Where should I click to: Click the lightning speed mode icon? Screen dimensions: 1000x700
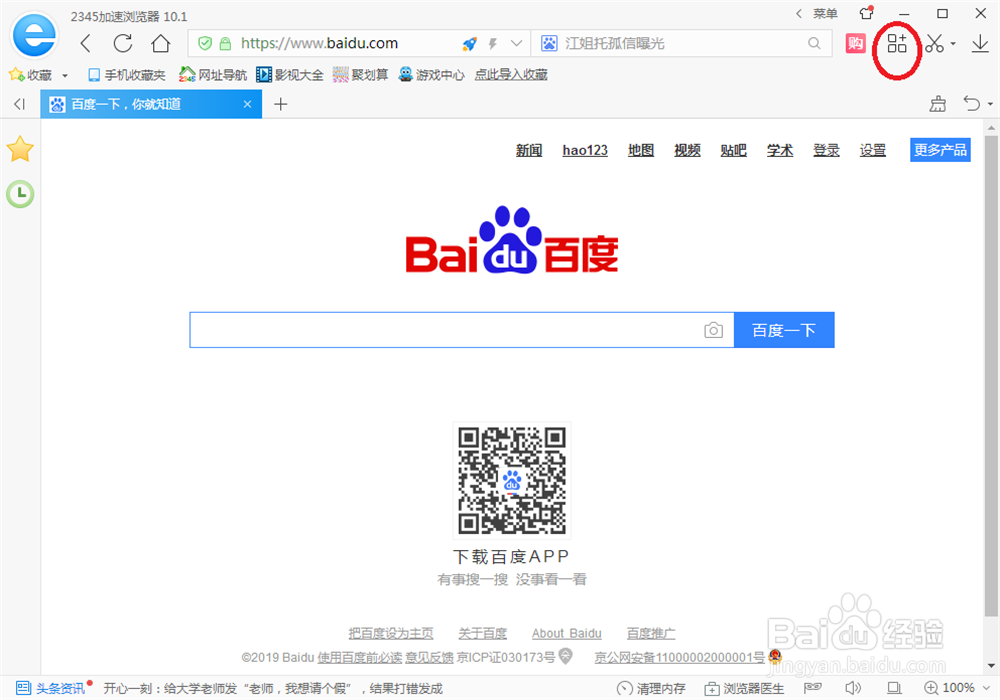pyautogui.click(x=492, y=43)
